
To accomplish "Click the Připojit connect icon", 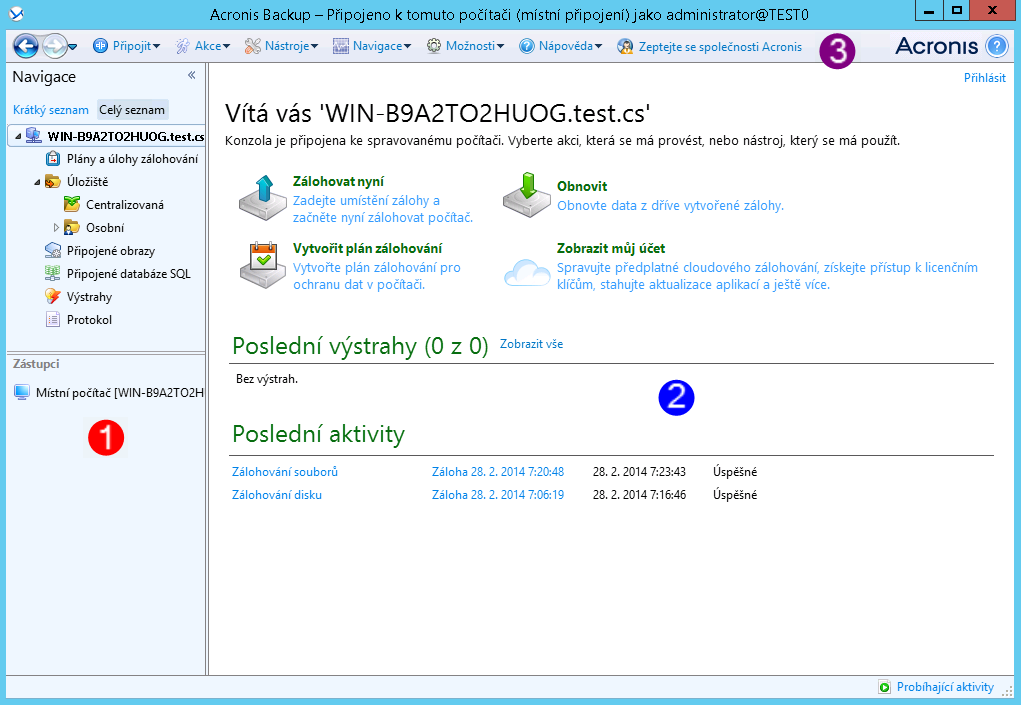I will (100, 46).
